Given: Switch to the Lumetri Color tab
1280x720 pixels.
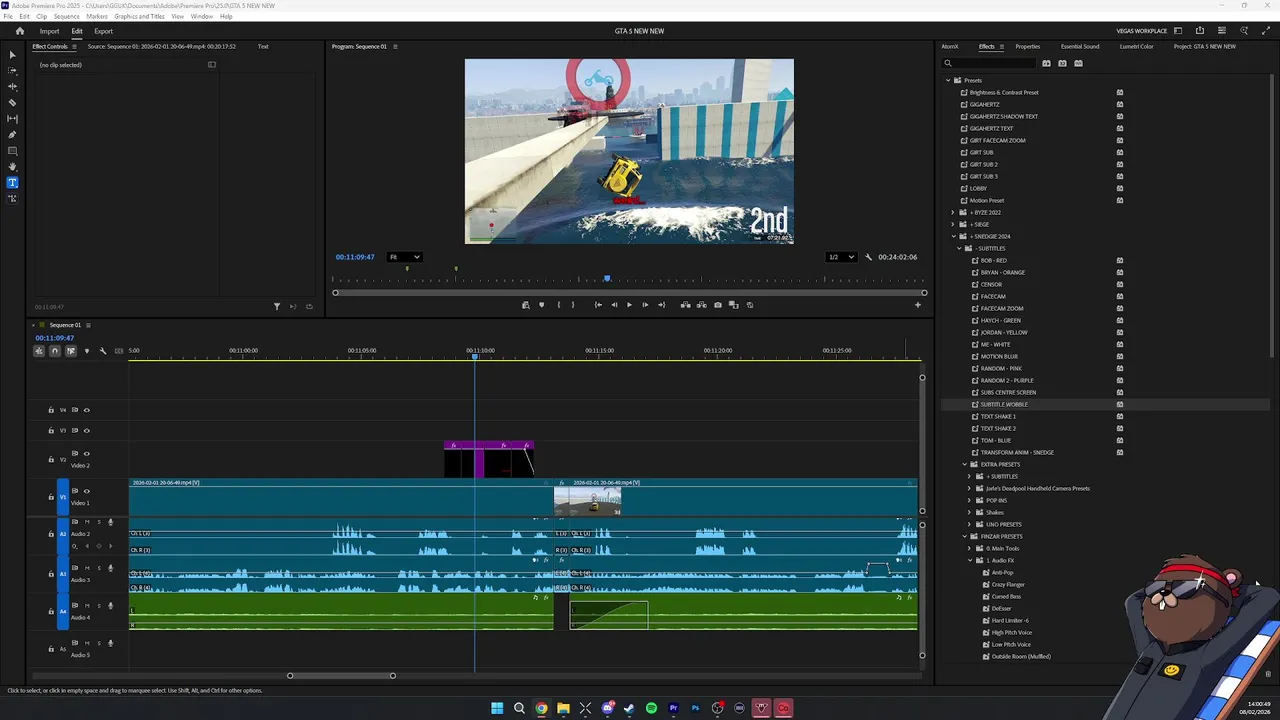Looking at the screenshot, I should click(1136, 47).
